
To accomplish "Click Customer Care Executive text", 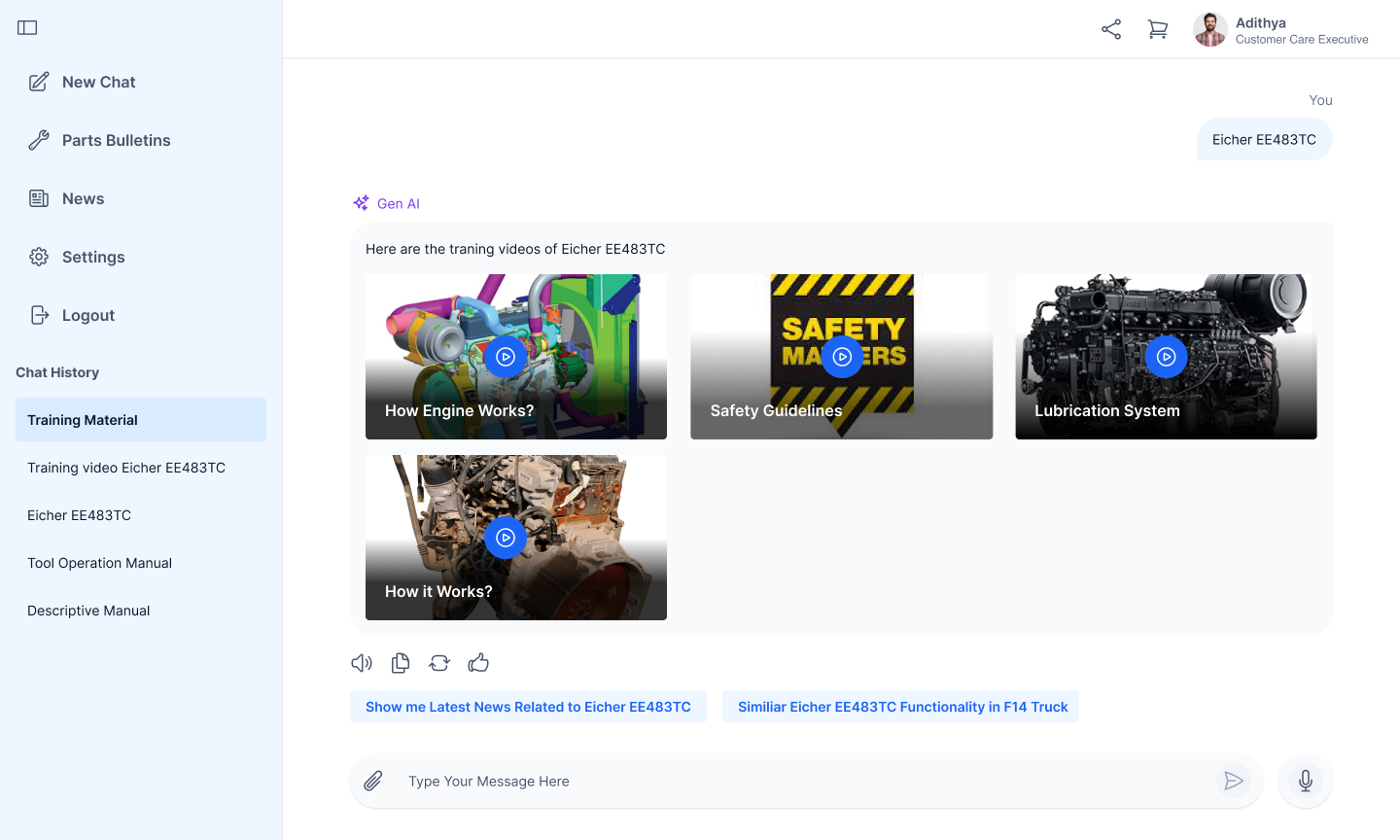I will point(1302,40).
